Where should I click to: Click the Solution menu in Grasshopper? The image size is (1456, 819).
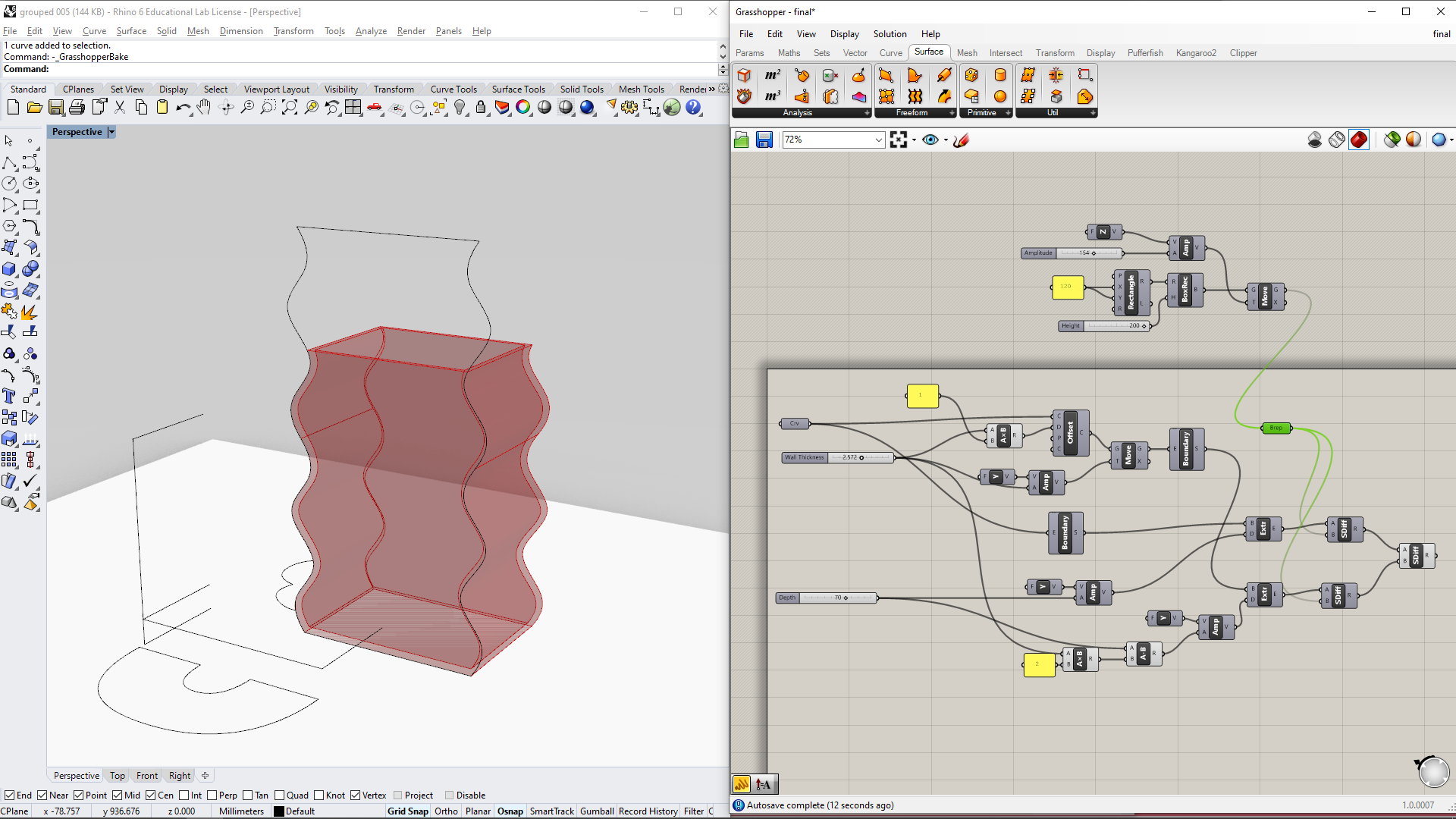click(x=889, y=33)
